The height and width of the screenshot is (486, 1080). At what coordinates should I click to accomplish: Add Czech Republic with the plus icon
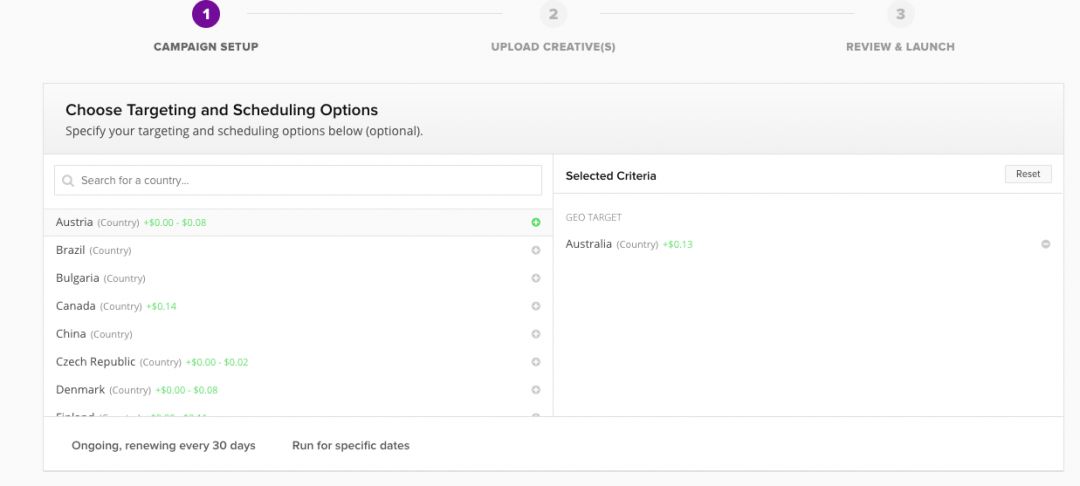pyautogui.click(x=536, y=362)
